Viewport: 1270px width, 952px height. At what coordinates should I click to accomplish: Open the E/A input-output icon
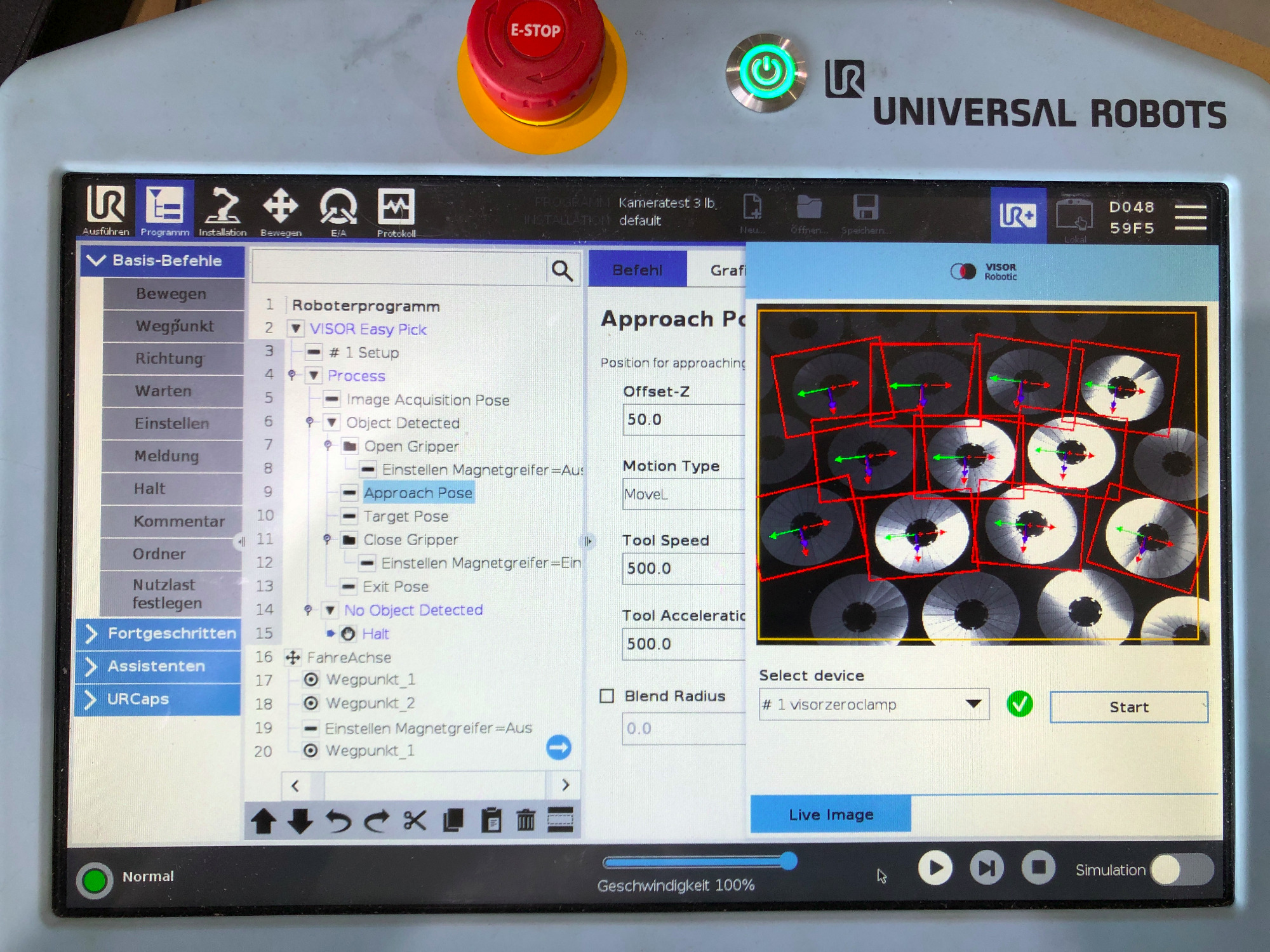338,212
